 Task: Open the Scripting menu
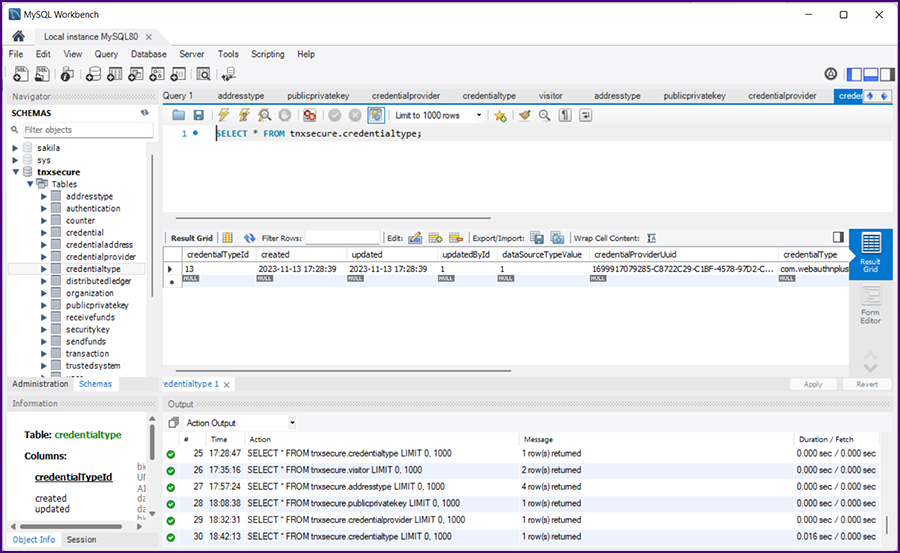267,54
